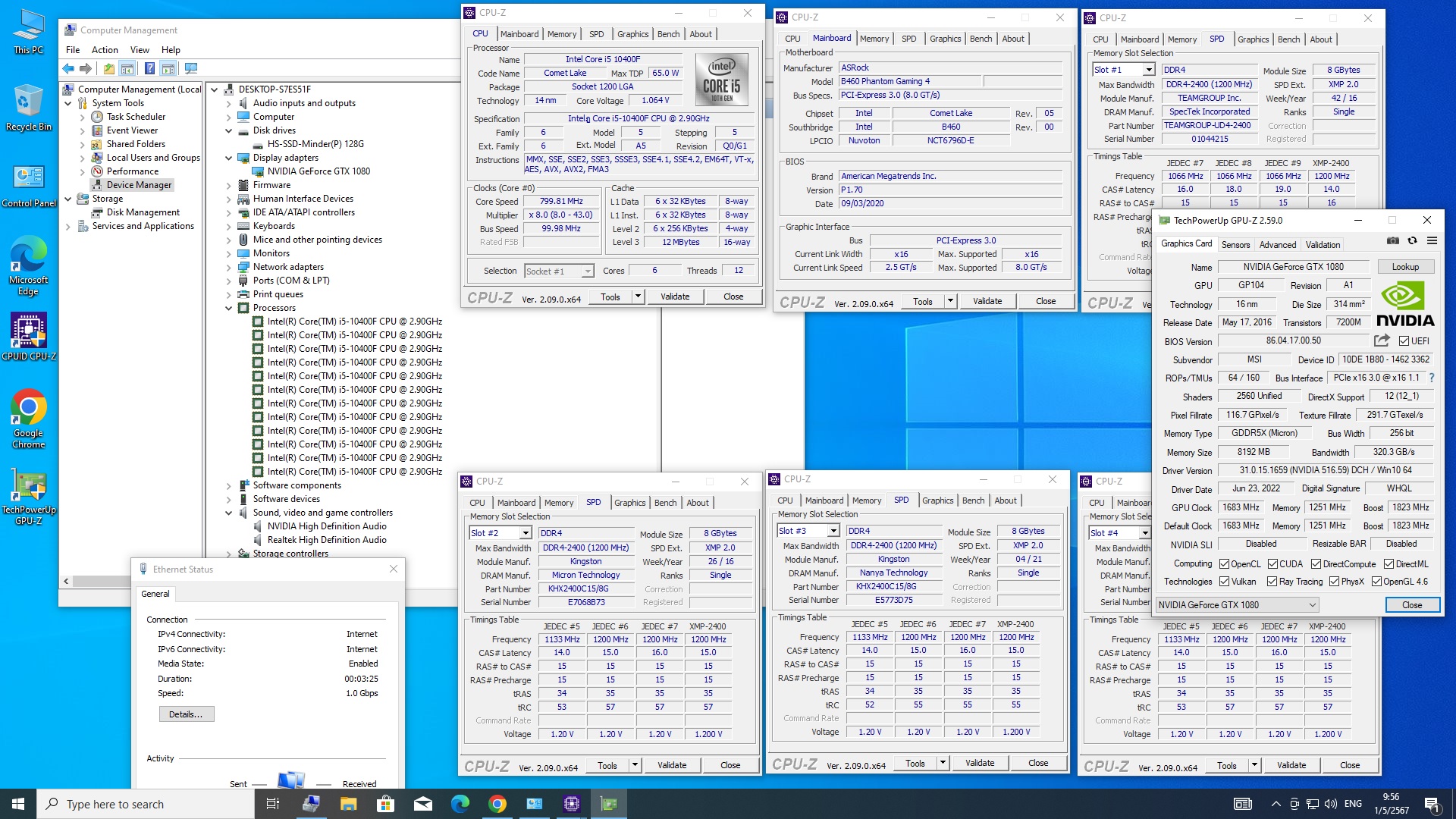Click the GPU-Z BIOS export share icon
The width and height of the screenshot is (1456, 819).
click(x=1382, y=340)
